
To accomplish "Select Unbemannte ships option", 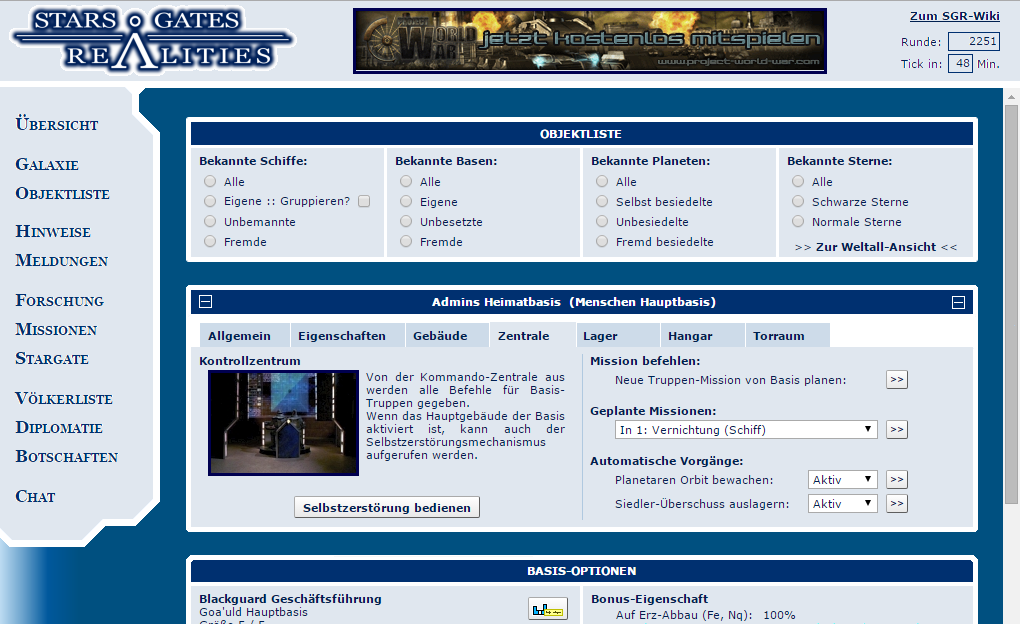I will (210, 221).
